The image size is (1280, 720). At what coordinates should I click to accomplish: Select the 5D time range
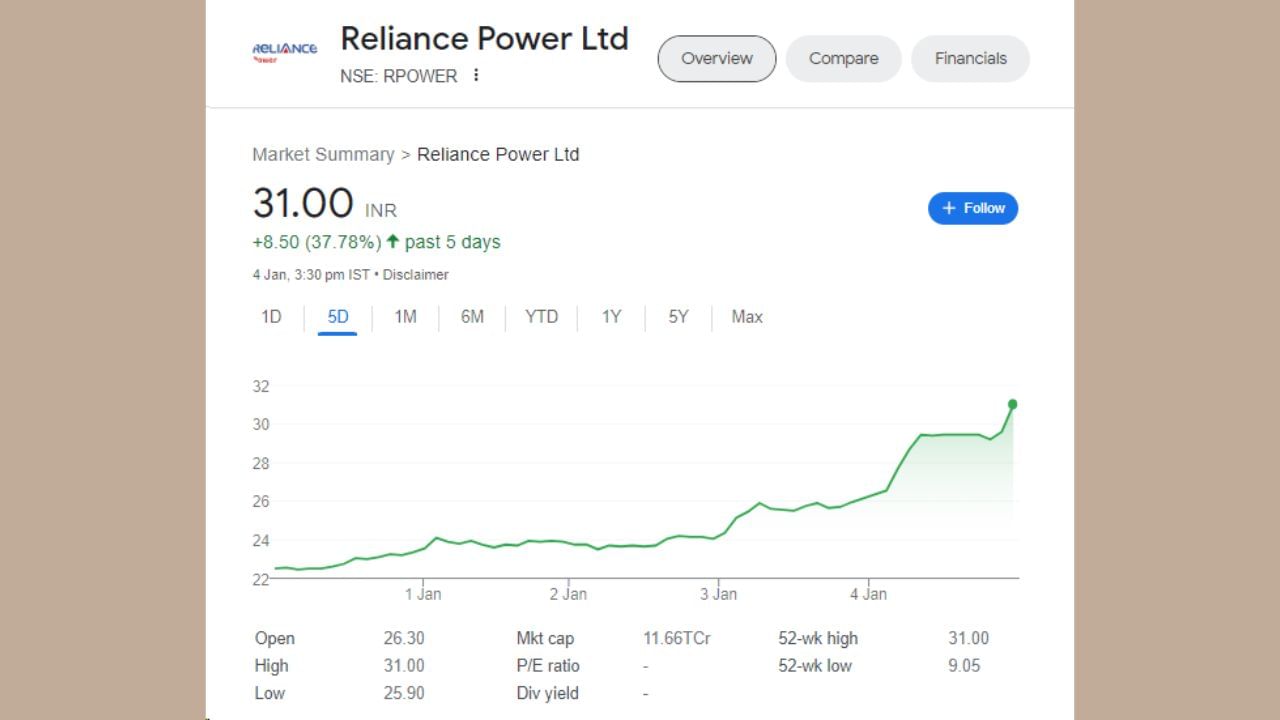coord(338,317)
